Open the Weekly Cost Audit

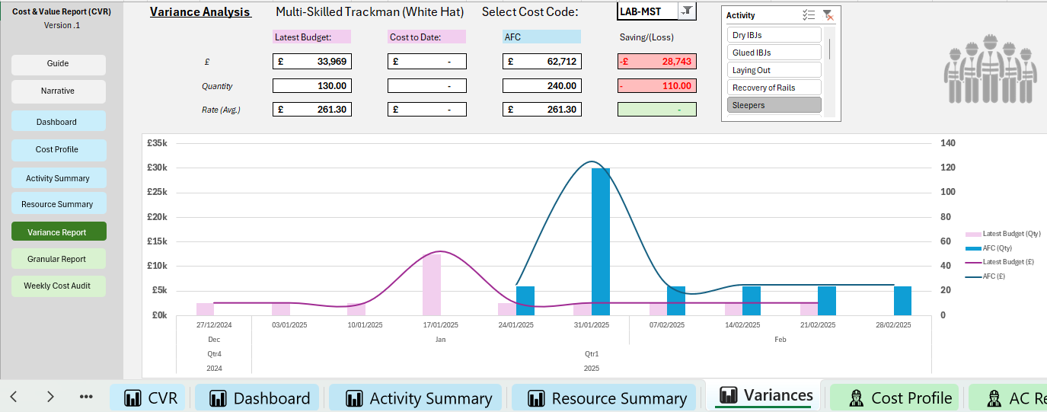[x=58, y=286]
